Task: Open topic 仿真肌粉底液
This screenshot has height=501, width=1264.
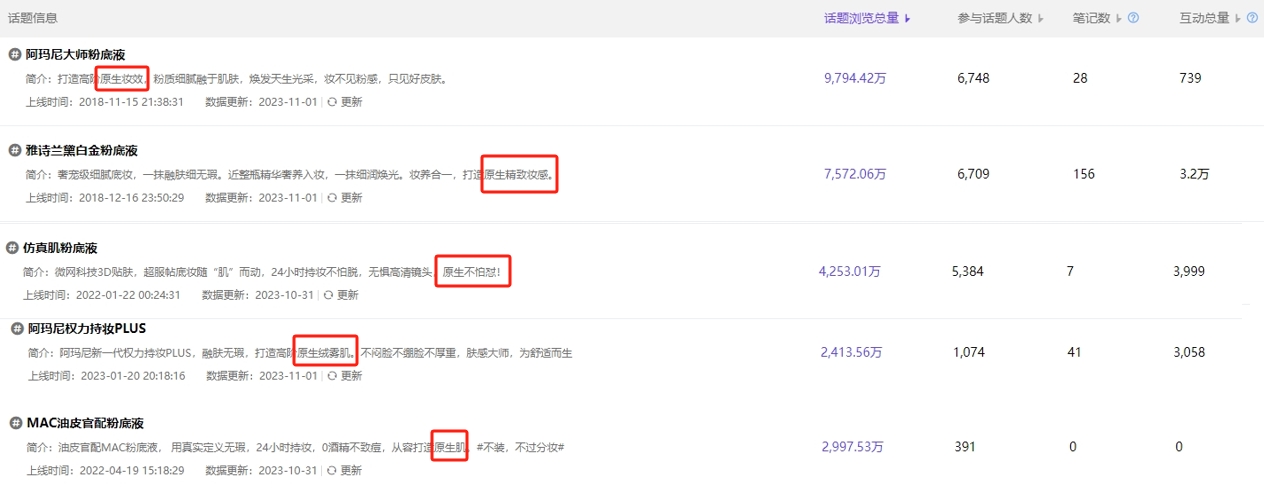Action: pos(60,247)
